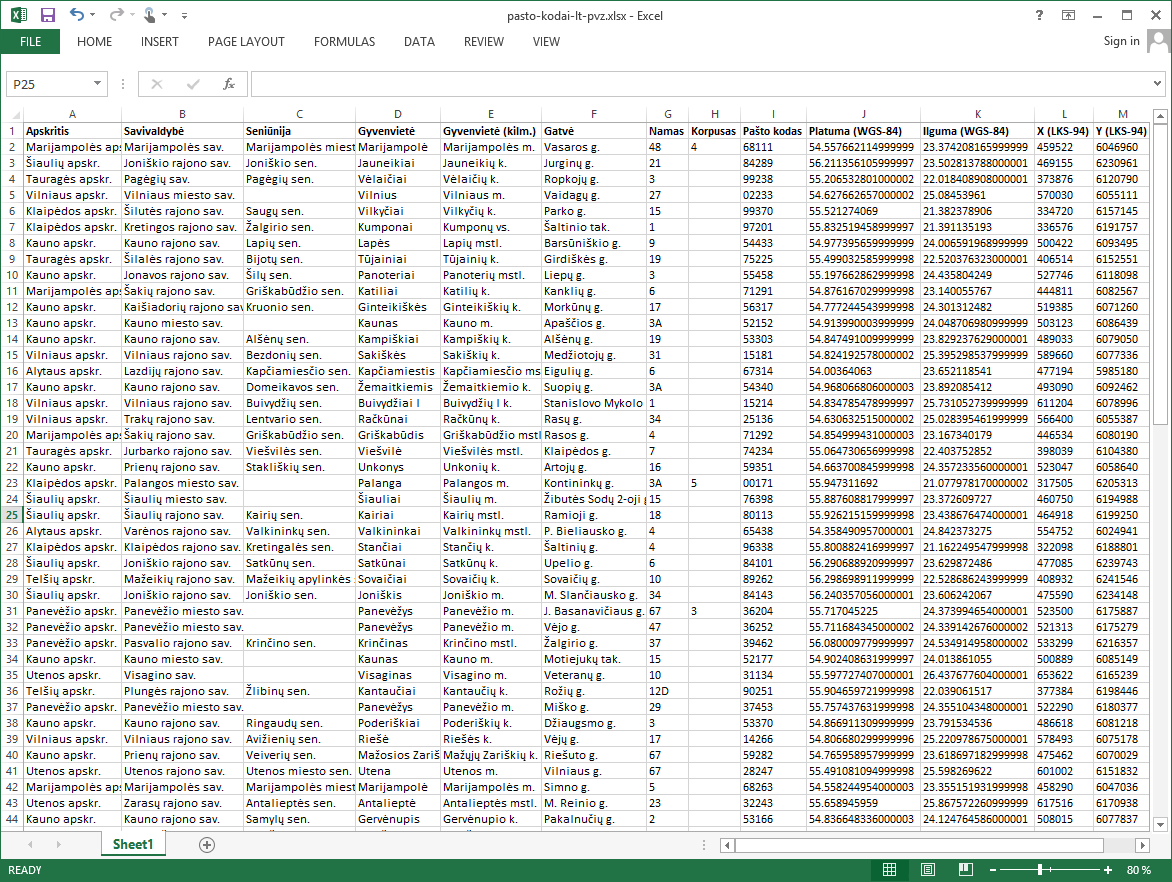Click the zoom in plus button
Screen dimensions: 1172x882
coord(1108,870)
